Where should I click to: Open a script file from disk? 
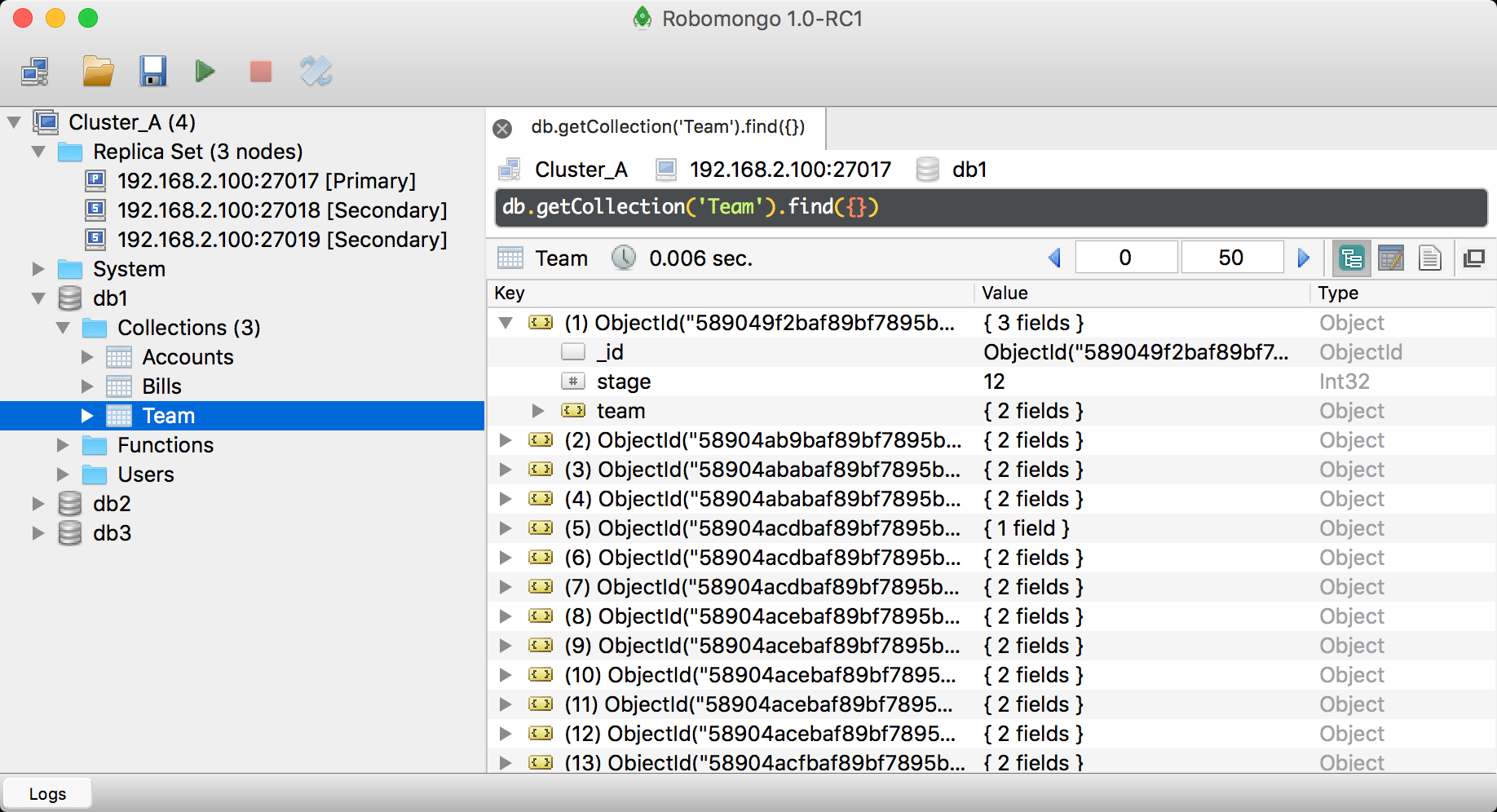coord(97,71)
